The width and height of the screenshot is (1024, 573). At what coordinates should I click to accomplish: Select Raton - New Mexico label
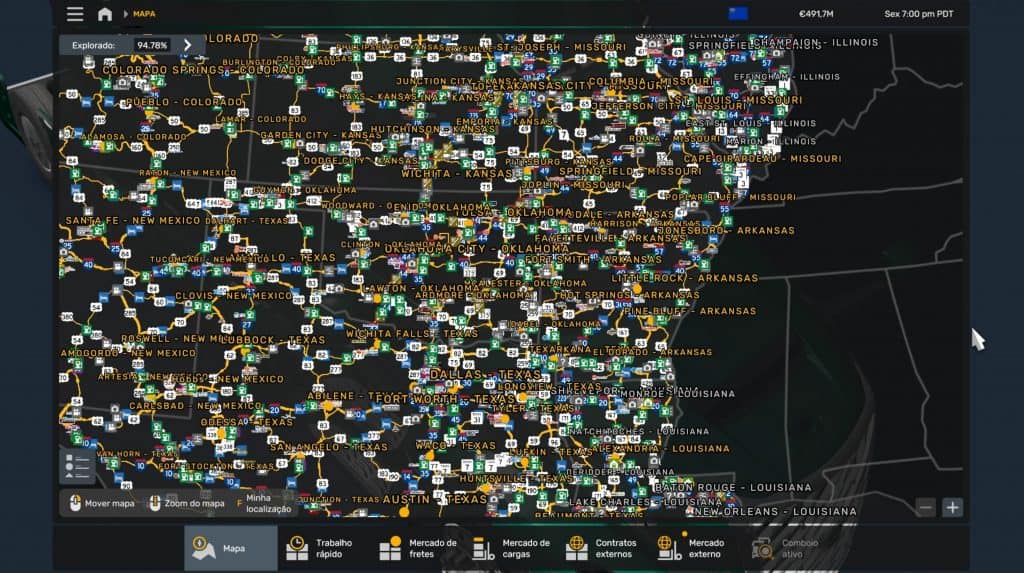pyautogui.click(x=187, y=172)
